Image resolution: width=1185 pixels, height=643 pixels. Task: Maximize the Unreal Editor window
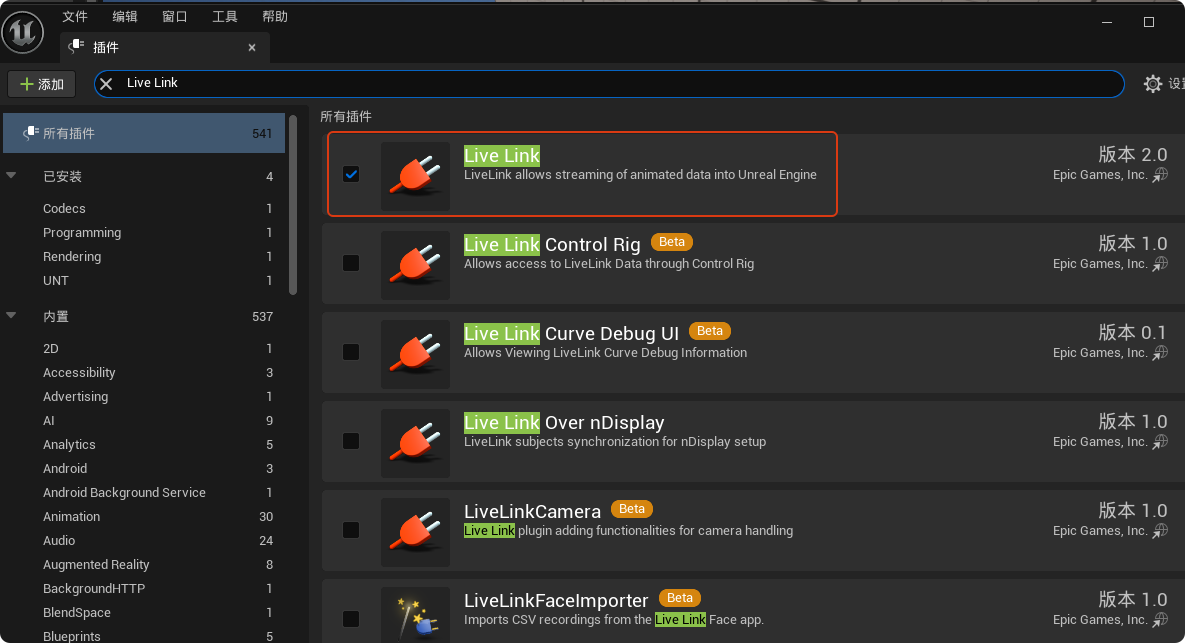(x=1149, y=22)
